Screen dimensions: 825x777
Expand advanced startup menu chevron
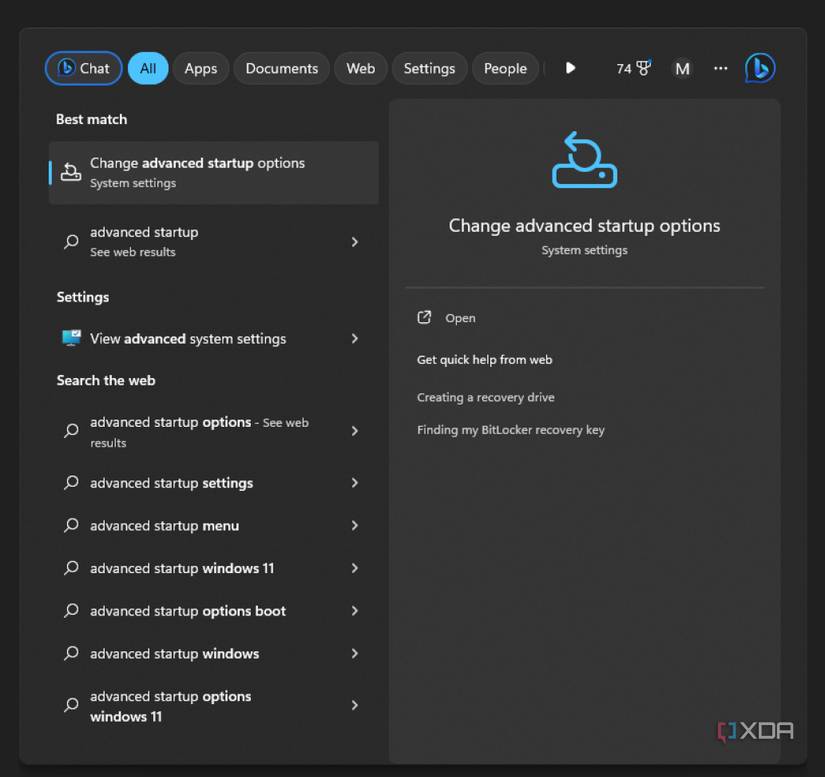click(x=355, y=525)
